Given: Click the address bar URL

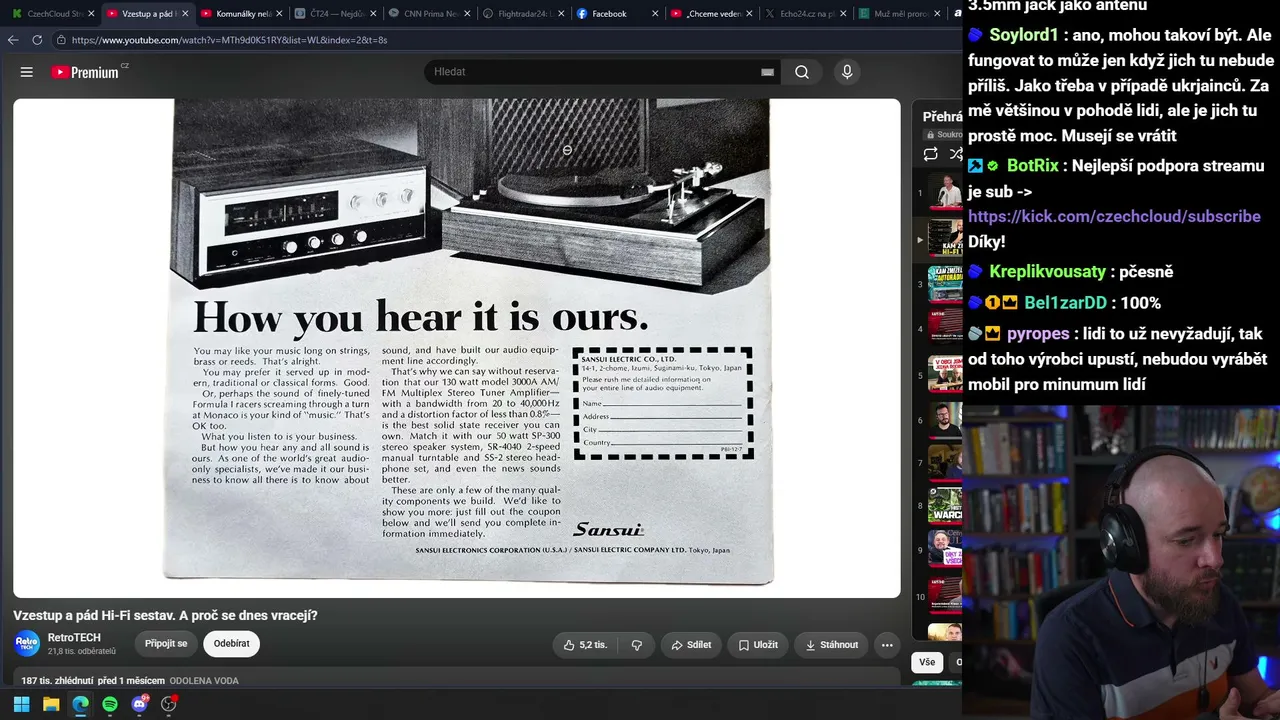Looking at the screenshot, I should point(229,40).
